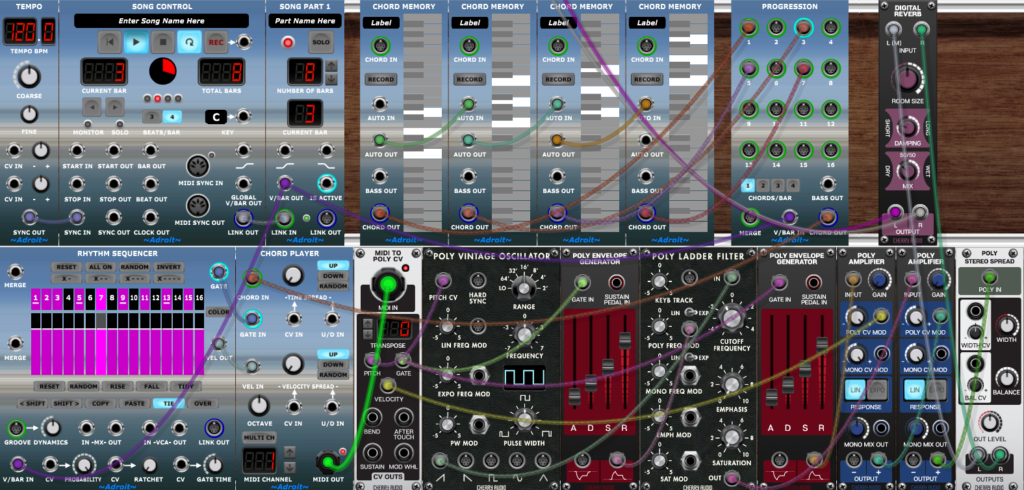1024x490 pixels.
Task: Click the Part Name Here field
Action: pos(305,21)
